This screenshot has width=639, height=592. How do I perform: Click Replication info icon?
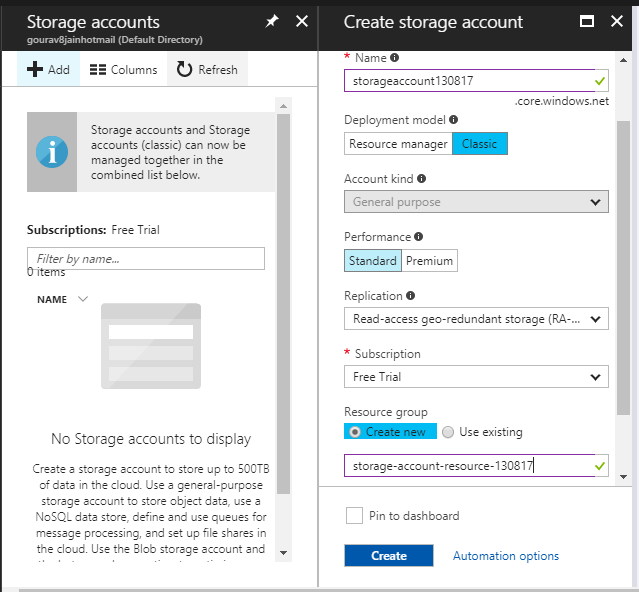412,296
